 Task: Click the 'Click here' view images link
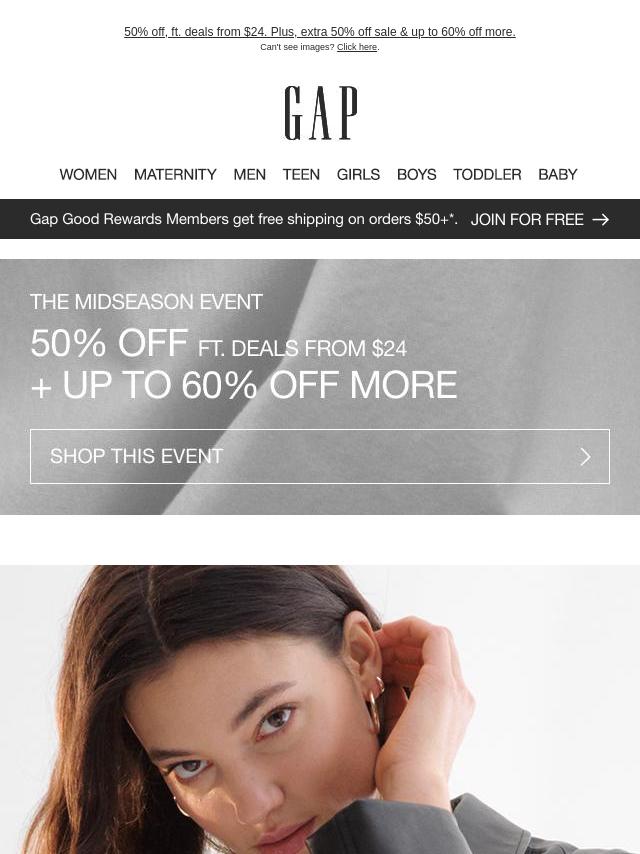[357, 47]
